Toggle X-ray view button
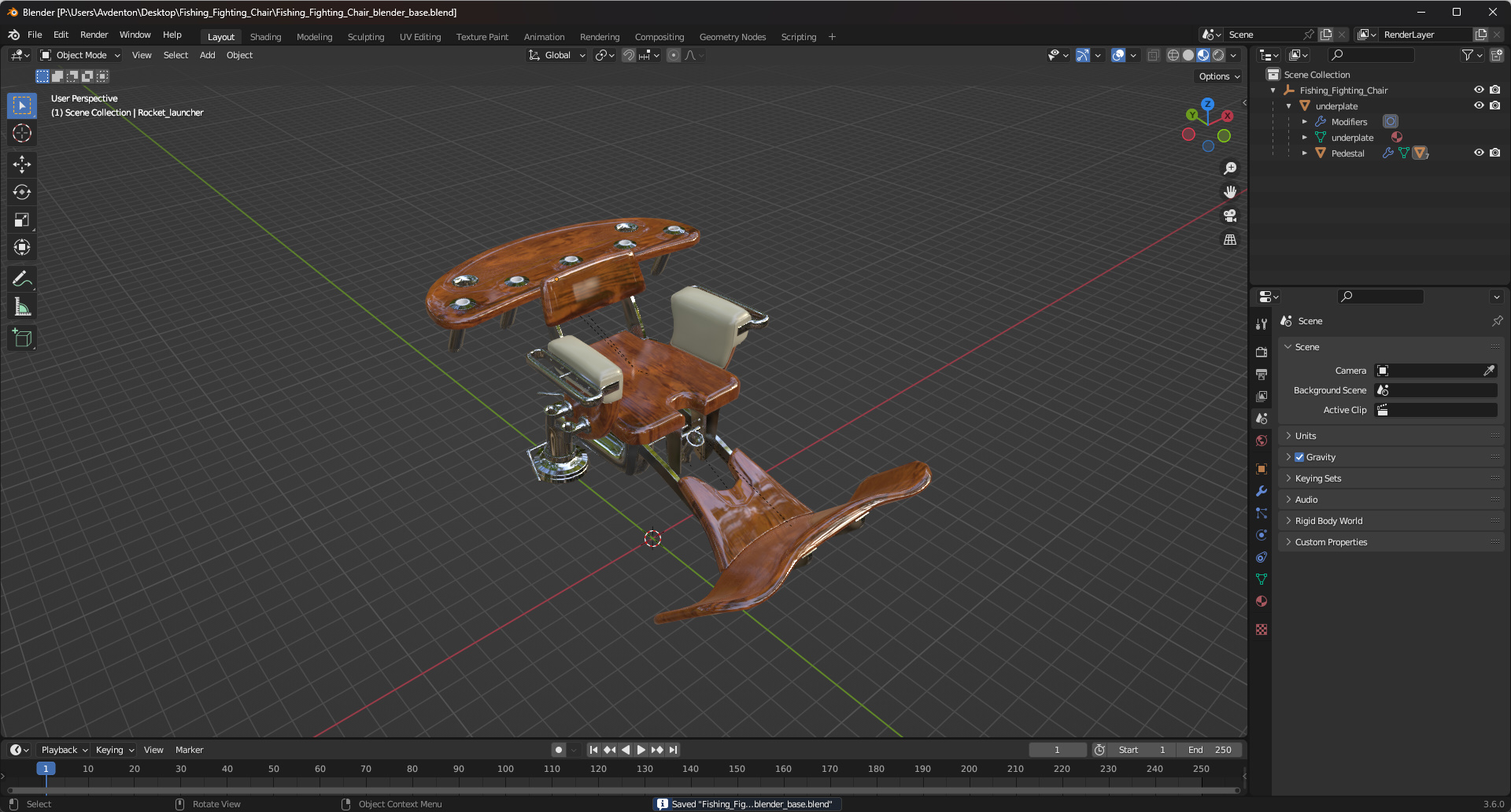This screenshot has height=812, width=1511. click(x=1154, y=55)
